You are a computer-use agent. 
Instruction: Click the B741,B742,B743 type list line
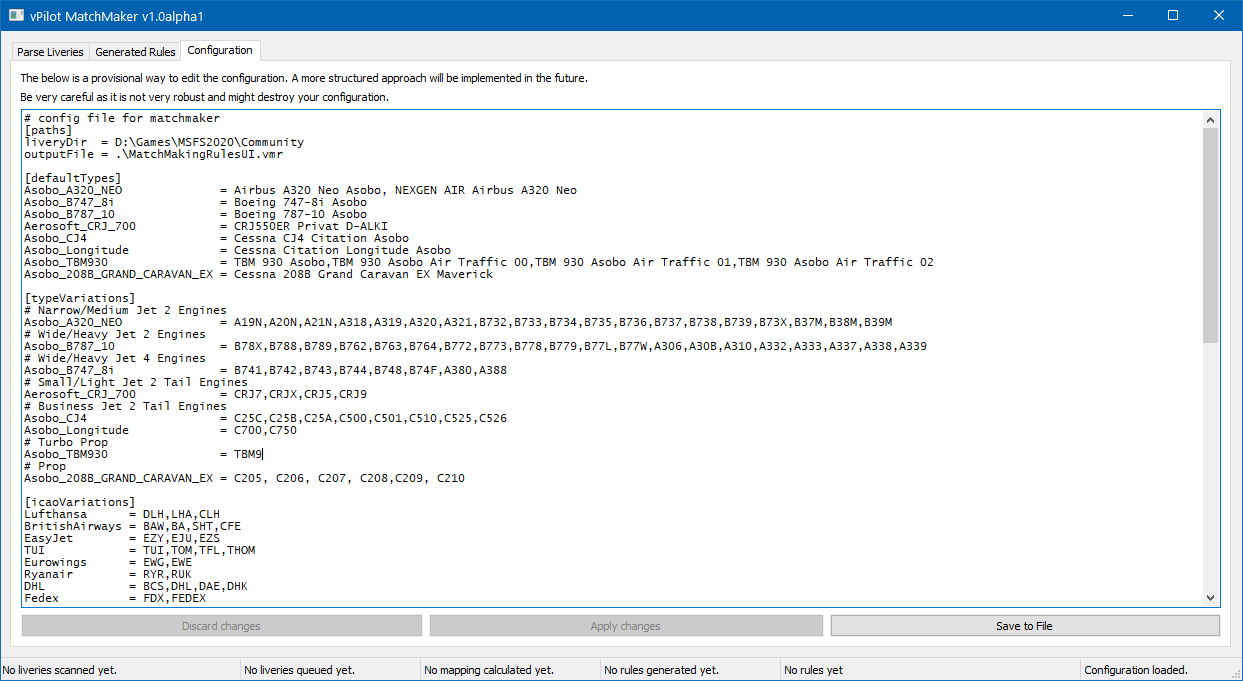[x=266, y=370]
